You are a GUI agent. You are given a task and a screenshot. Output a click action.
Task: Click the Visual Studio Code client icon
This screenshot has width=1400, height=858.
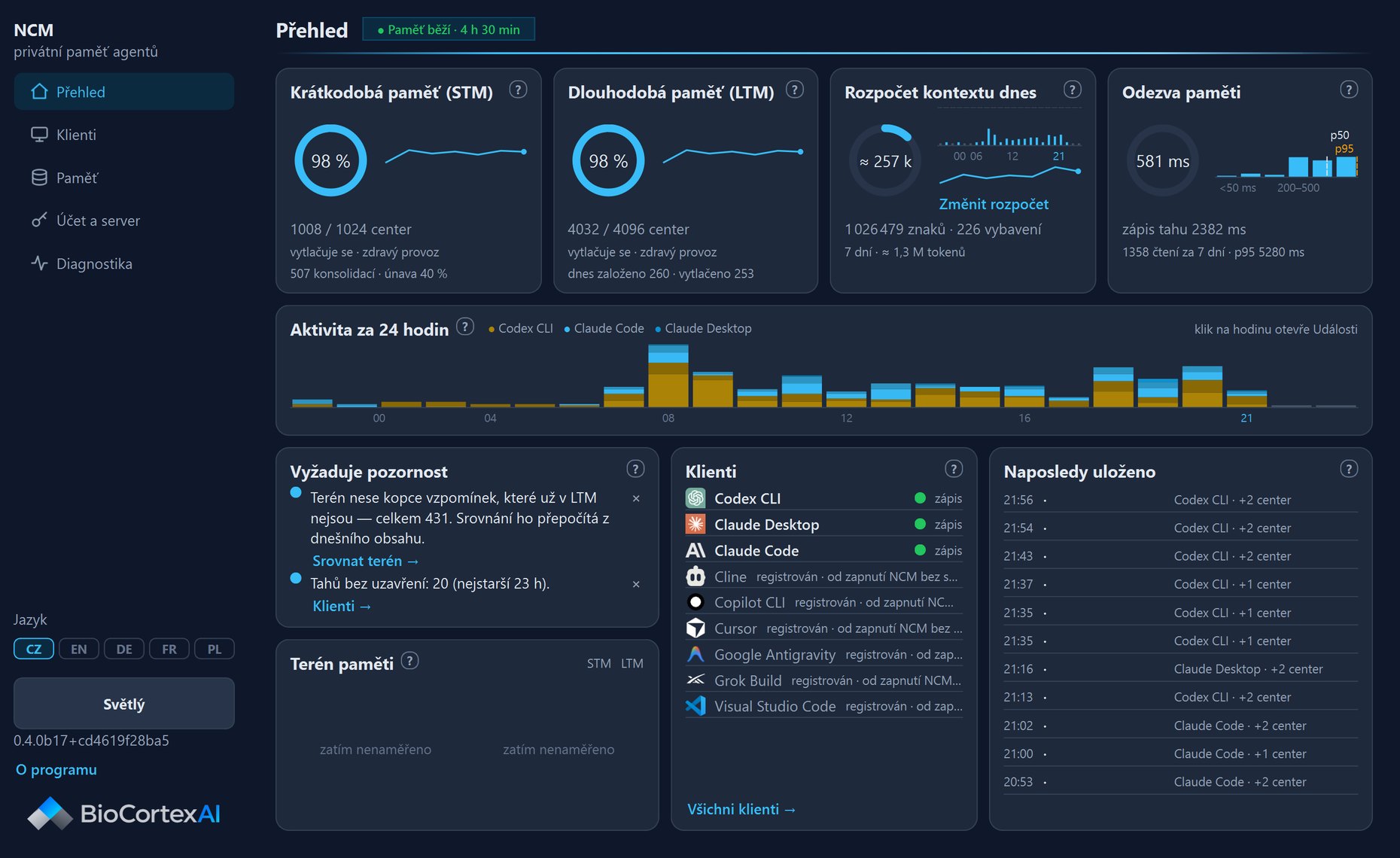[x=695, y=706]
